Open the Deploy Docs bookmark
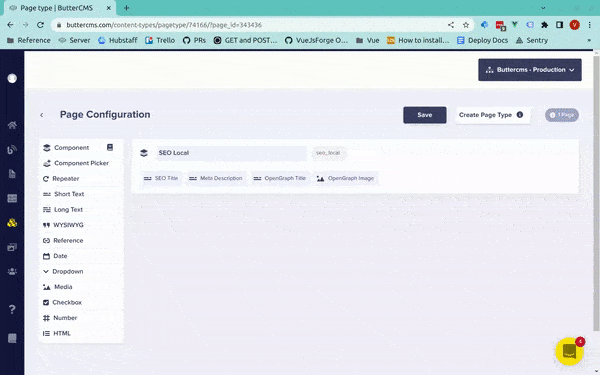This screenshot has height=375, width=600. pyautogui.click(x=483, y=40)
